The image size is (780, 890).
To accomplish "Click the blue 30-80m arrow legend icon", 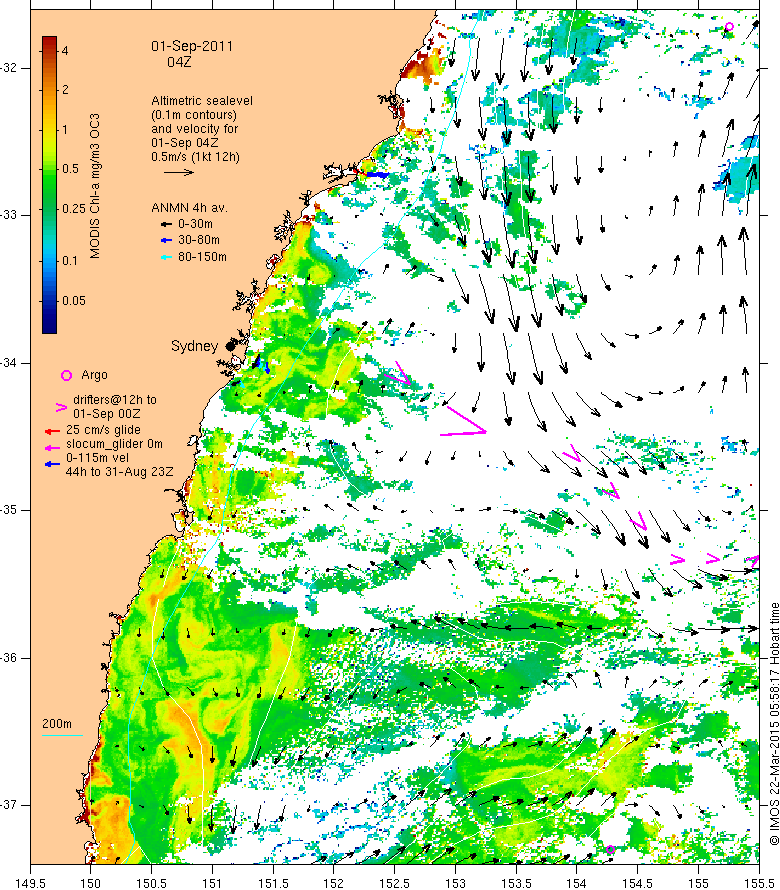I will (166, 241).
